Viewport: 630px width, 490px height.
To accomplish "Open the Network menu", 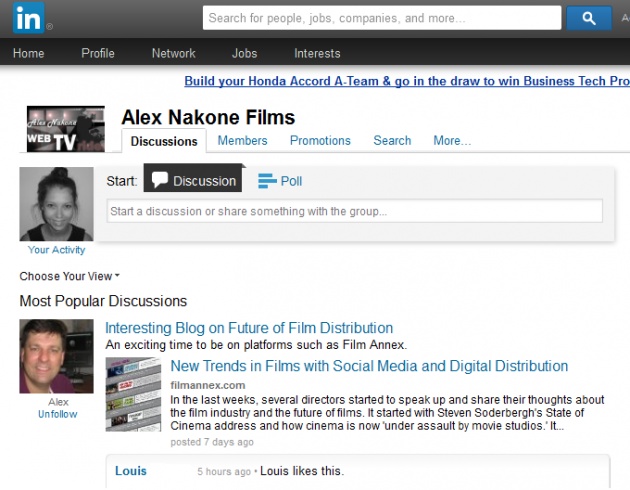I will [x=174, y=53].
